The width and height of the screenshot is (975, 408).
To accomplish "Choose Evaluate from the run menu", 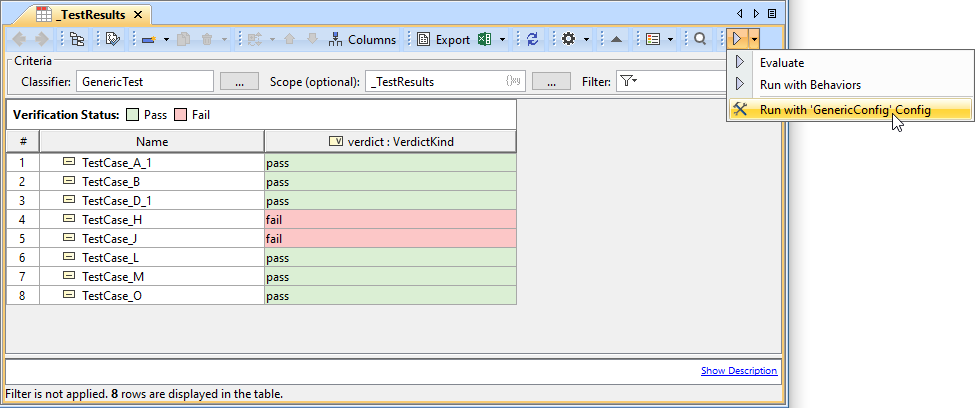I will pyautogui.click(x=781, y=63).
